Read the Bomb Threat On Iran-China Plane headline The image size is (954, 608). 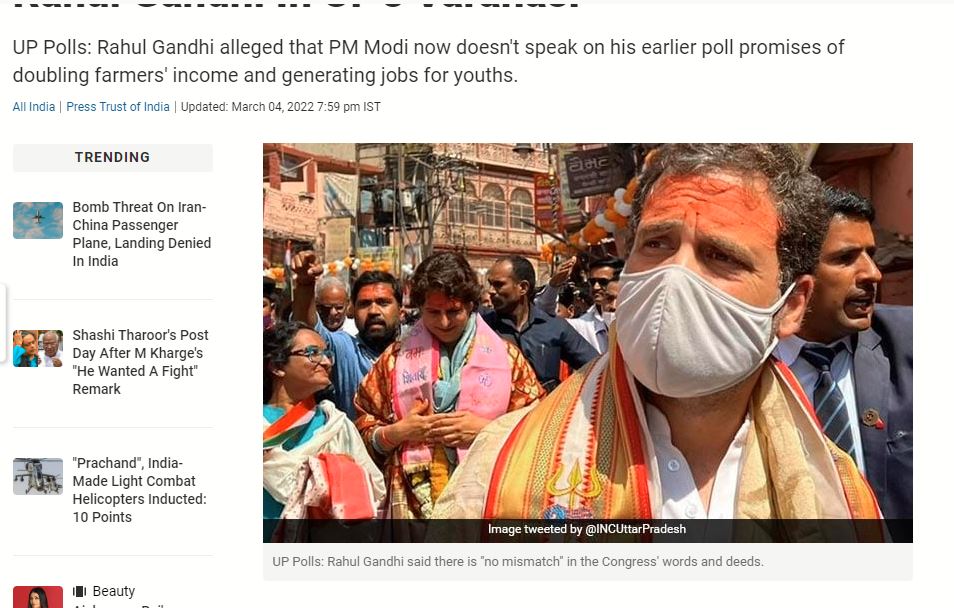142,234
